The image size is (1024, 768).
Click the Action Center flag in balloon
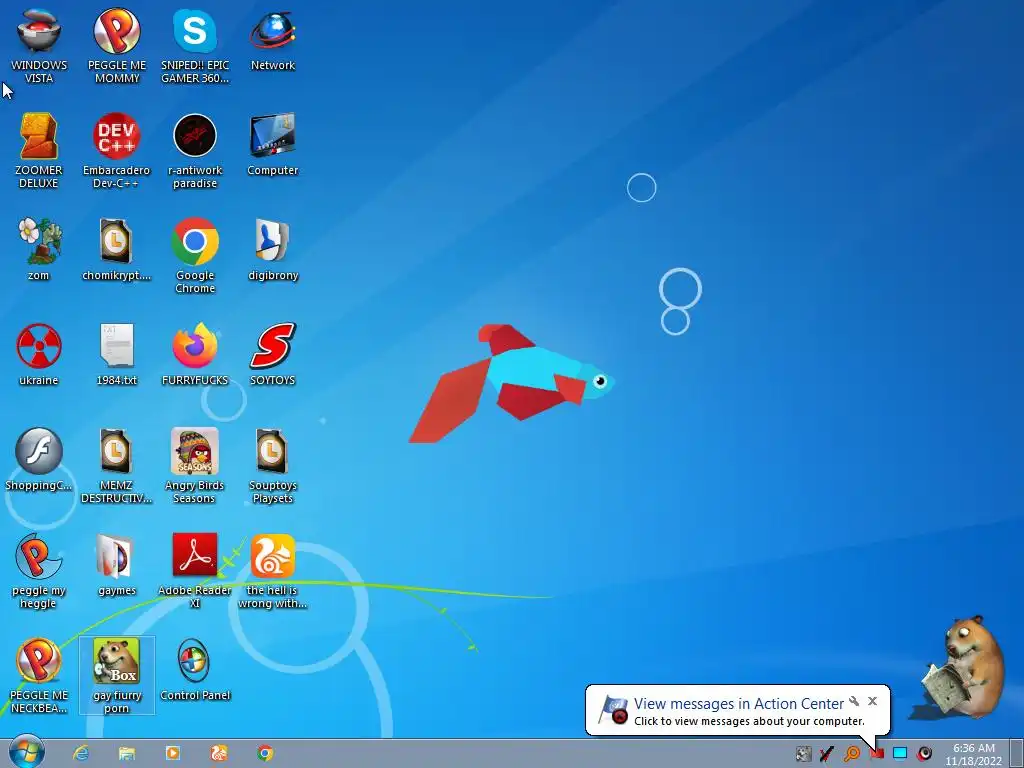tap(613, 710)
